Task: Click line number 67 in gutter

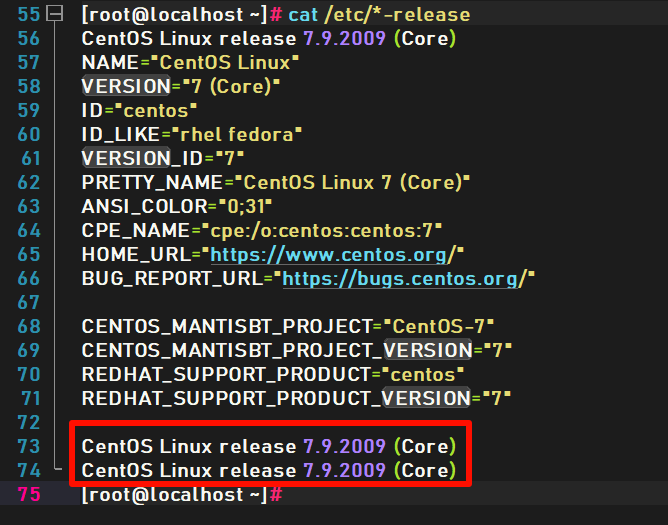Action: pos(29,303)
